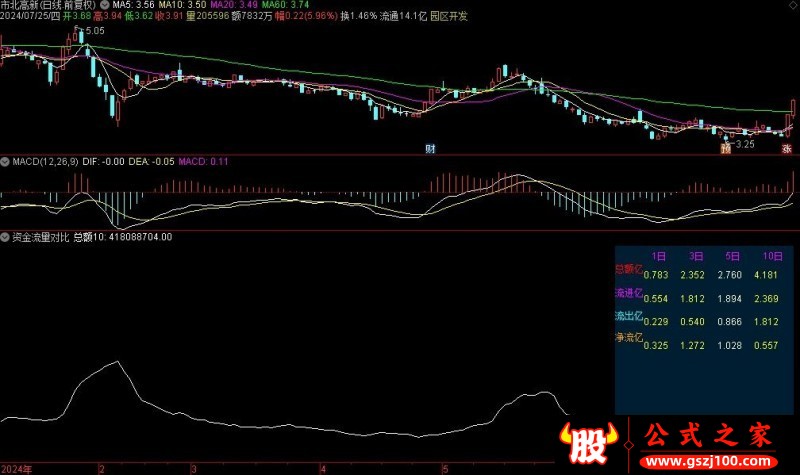Image resolution: width=800 pixels, height=475 pixels.
Task: Click the settings icon beside 市北高新 title
Action: (x=106, y=5)
